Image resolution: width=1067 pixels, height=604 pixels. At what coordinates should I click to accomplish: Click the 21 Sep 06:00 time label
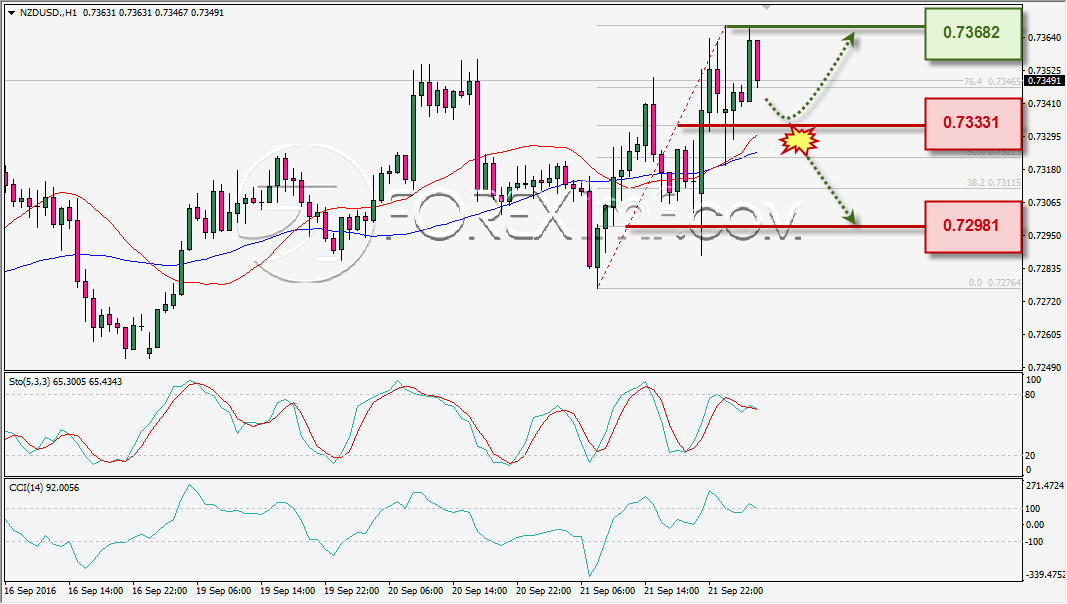[607, 590]
